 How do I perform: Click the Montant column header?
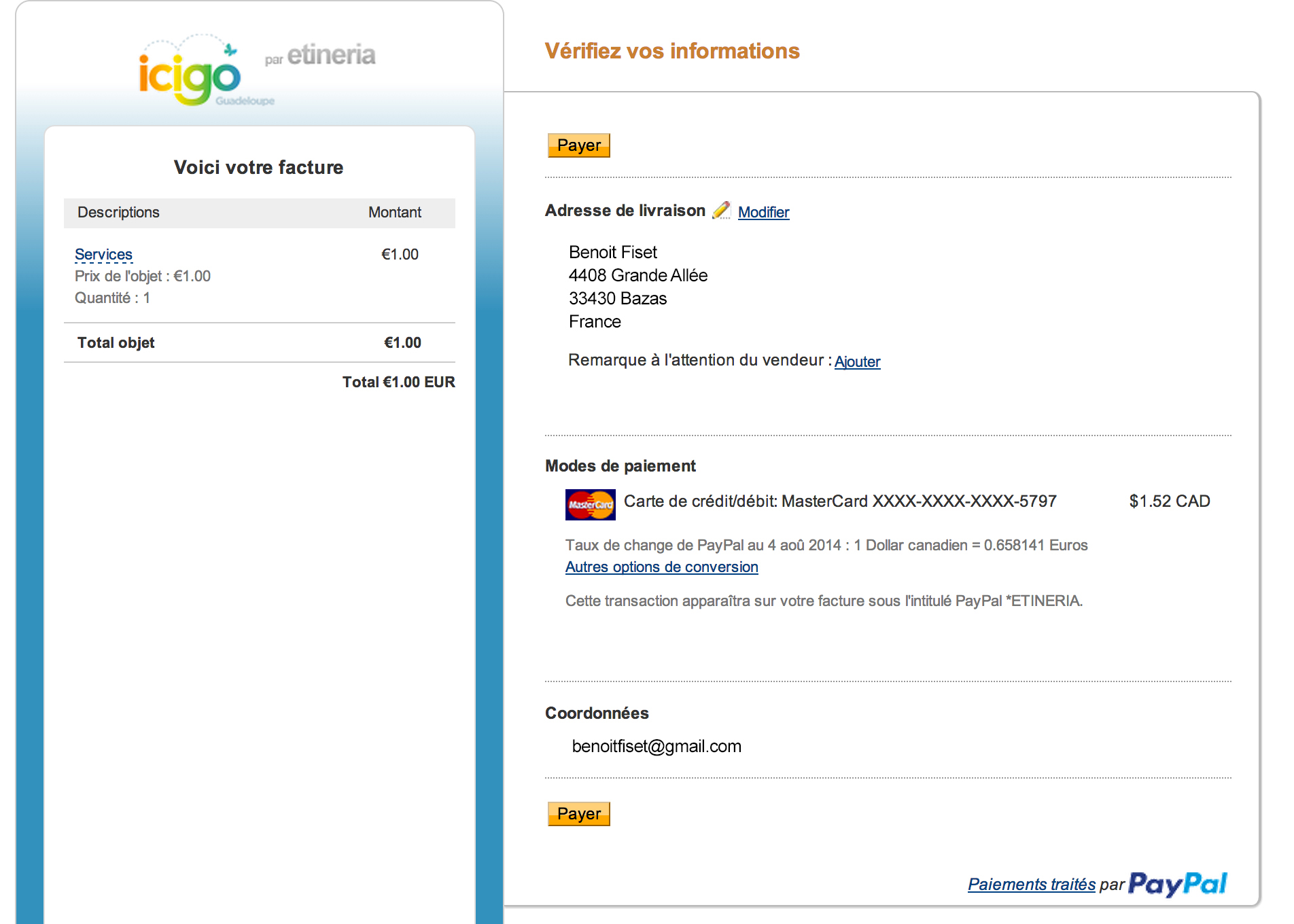[394, 212]
